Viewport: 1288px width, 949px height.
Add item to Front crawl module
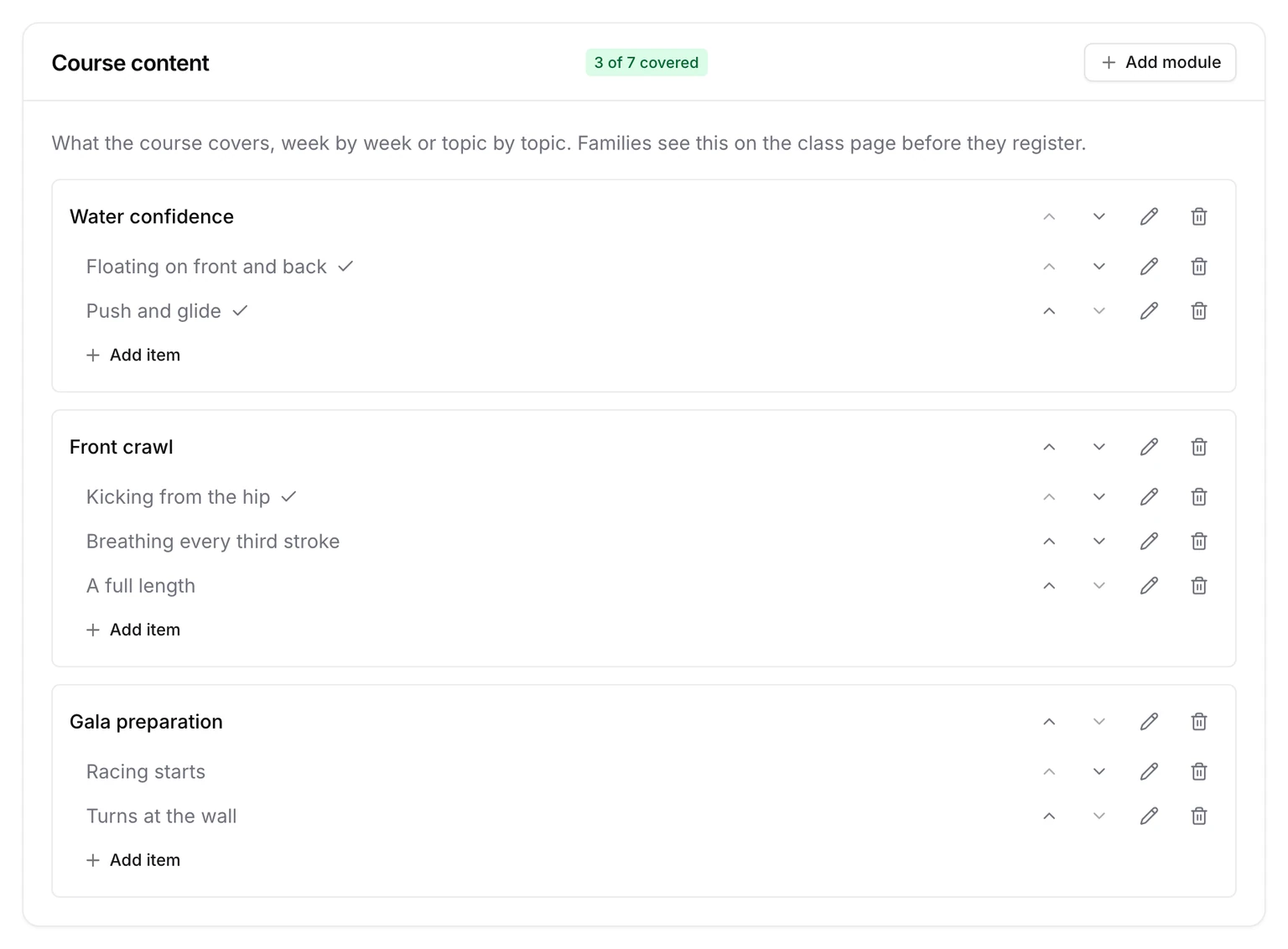point(133,630)
